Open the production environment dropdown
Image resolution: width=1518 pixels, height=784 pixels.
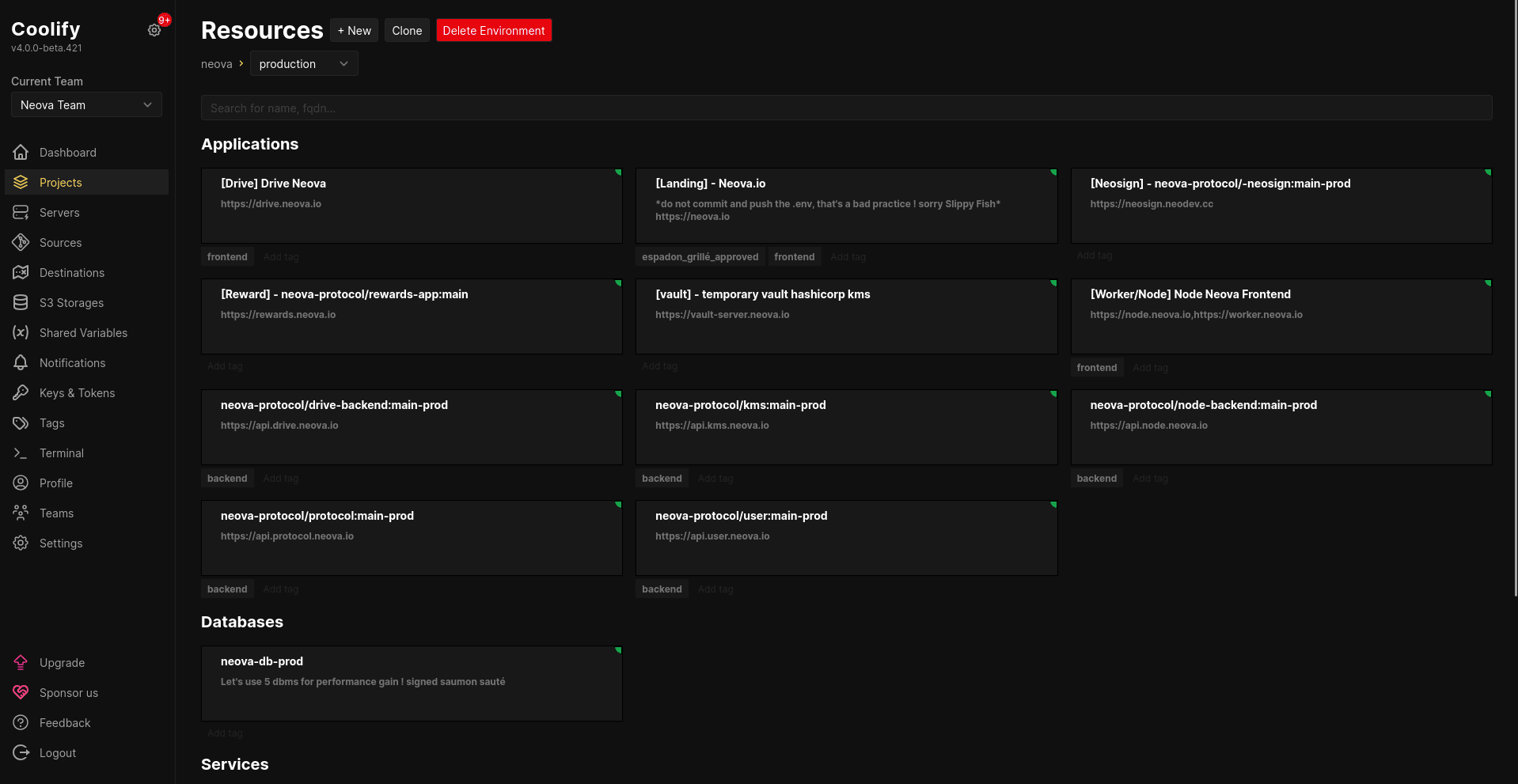pos(304,64)
